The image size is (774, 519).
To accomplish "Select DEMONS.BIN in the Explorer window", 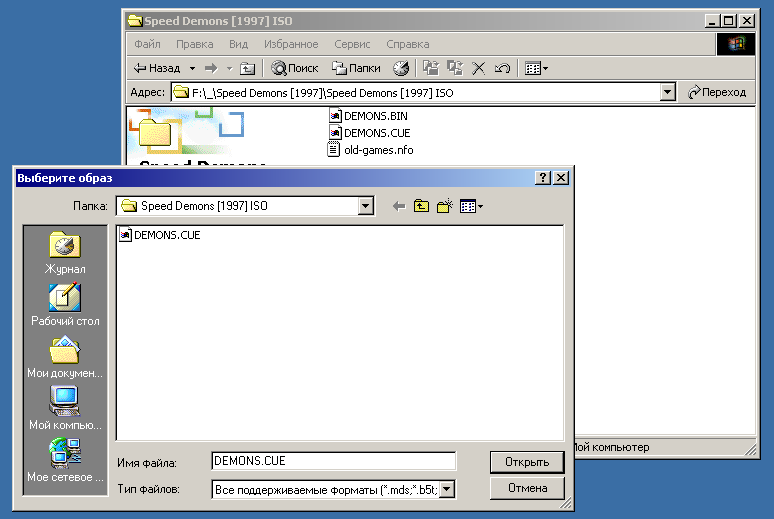I will coord(368,116).
